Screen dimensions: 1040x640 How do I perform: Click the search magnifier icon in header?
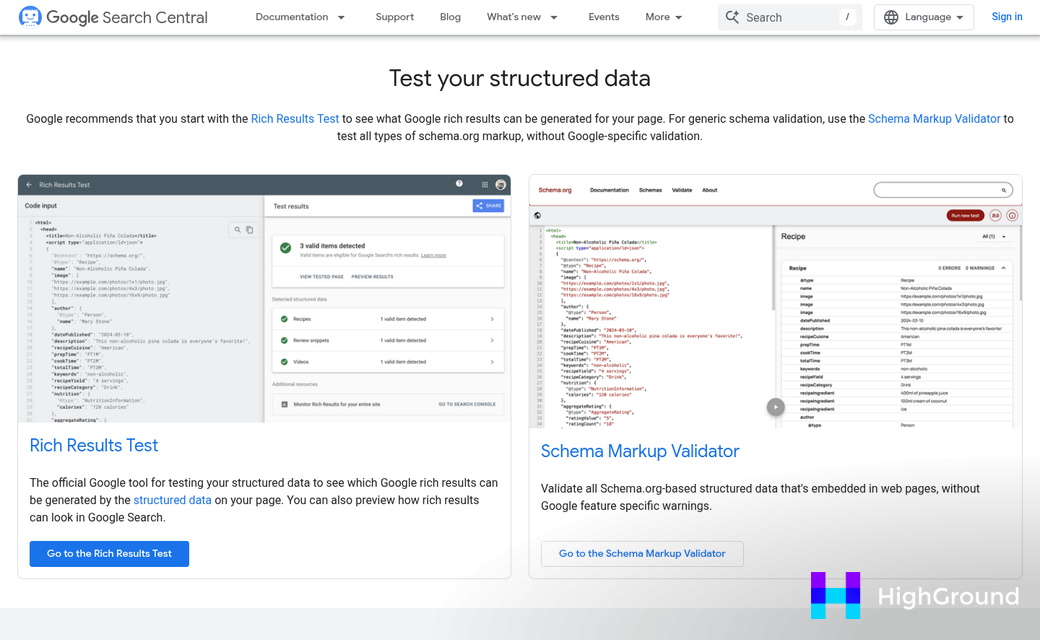[x=732, y=17]
